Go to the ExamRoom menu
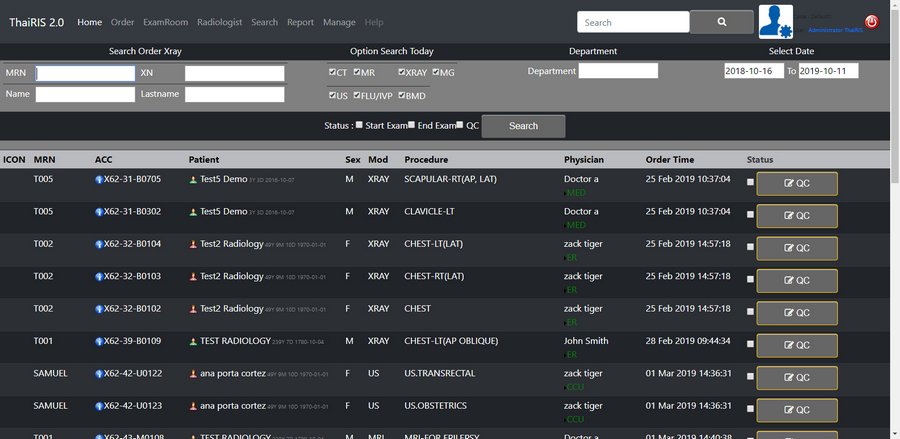 [165, 22]
